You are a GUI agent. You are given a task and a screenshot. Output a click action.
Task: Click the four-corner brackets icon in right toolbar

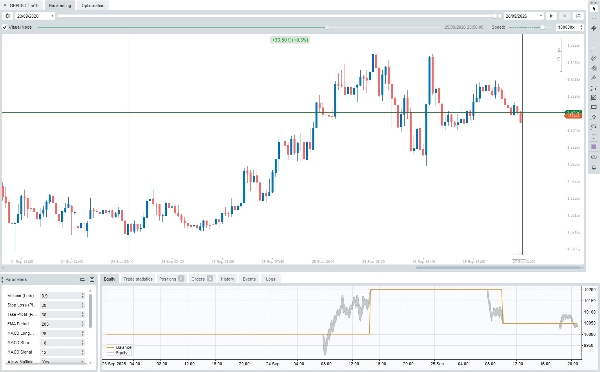[593, 88]
